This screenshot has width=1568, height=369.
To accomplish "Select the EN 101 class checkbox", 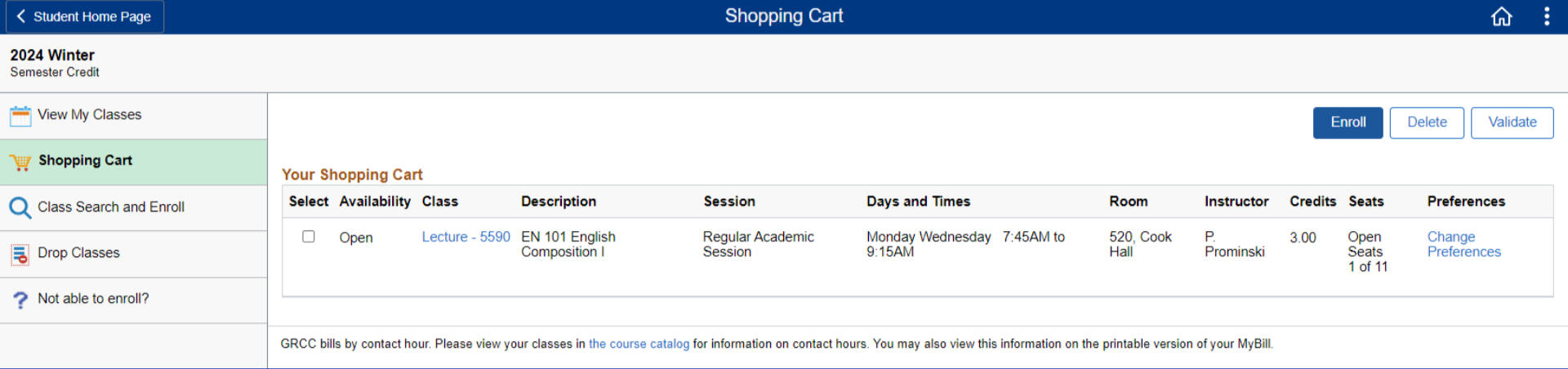I will [x=309, y=237].
